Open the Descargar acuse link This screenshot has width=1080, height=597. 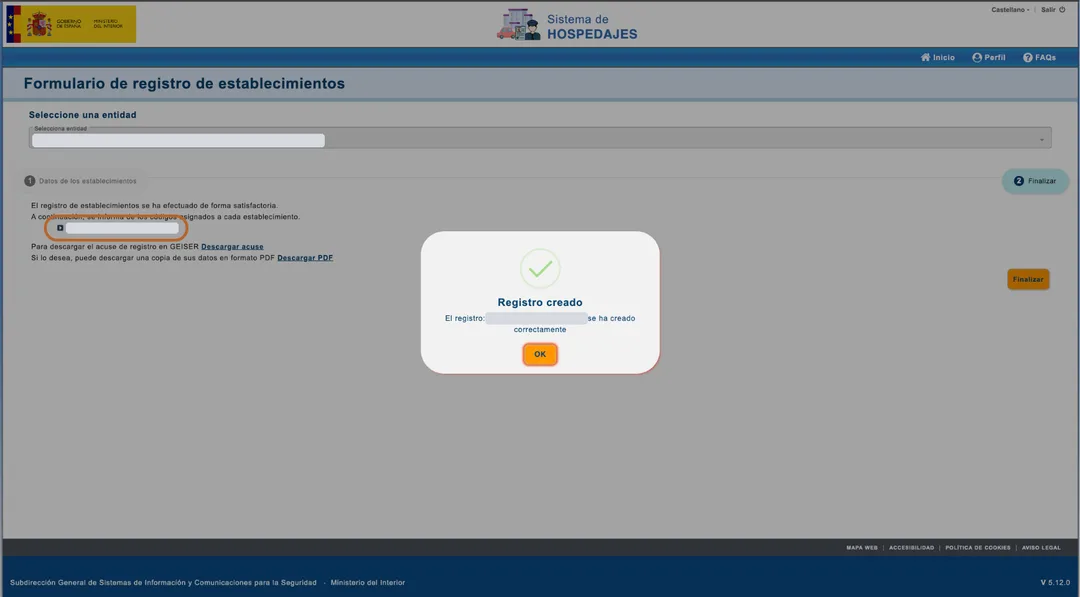pos(232,247)
